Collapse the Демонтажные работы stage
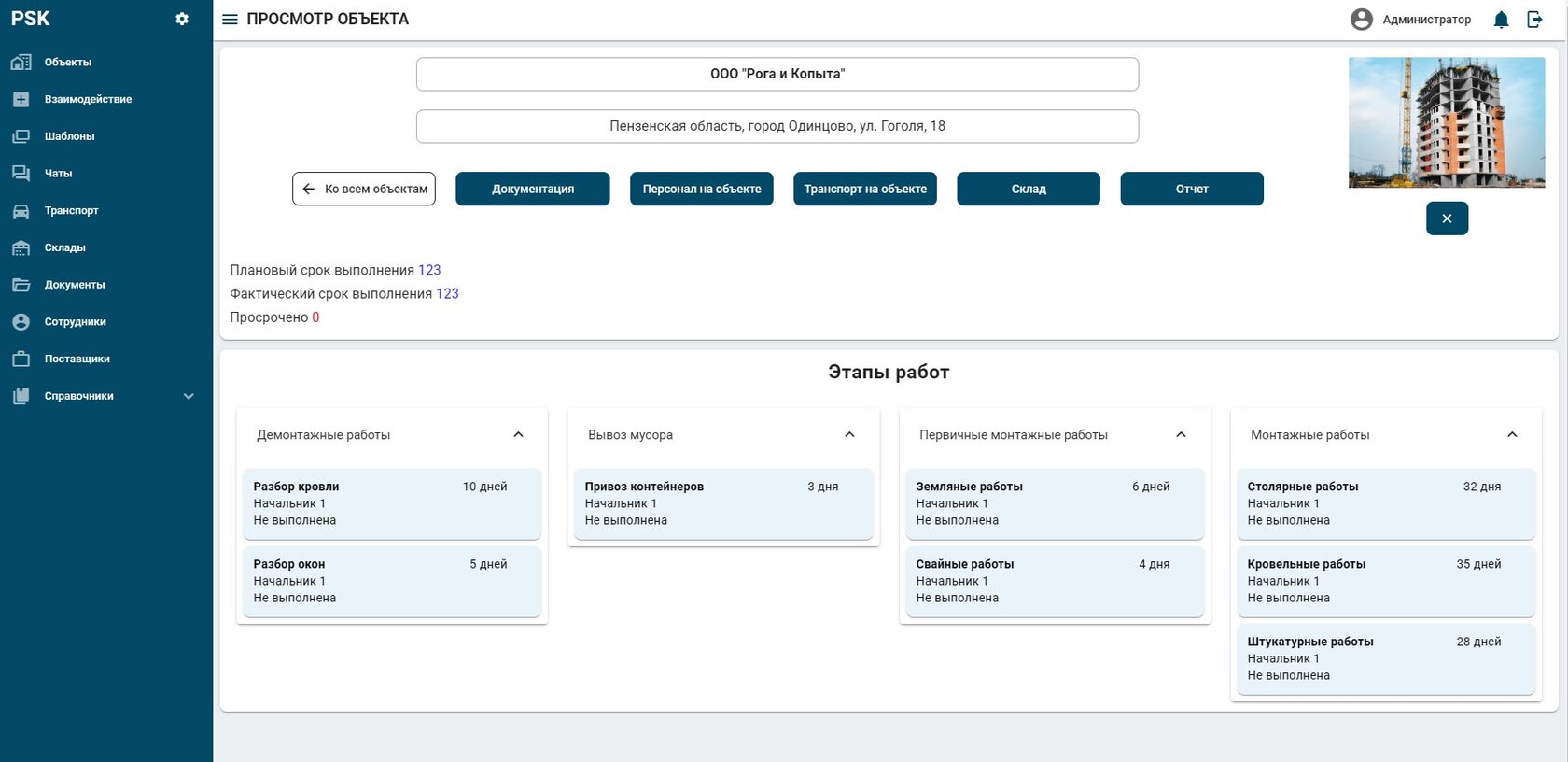The height and width of the screenshot is (762, 1568). click(x=518, y=434)
